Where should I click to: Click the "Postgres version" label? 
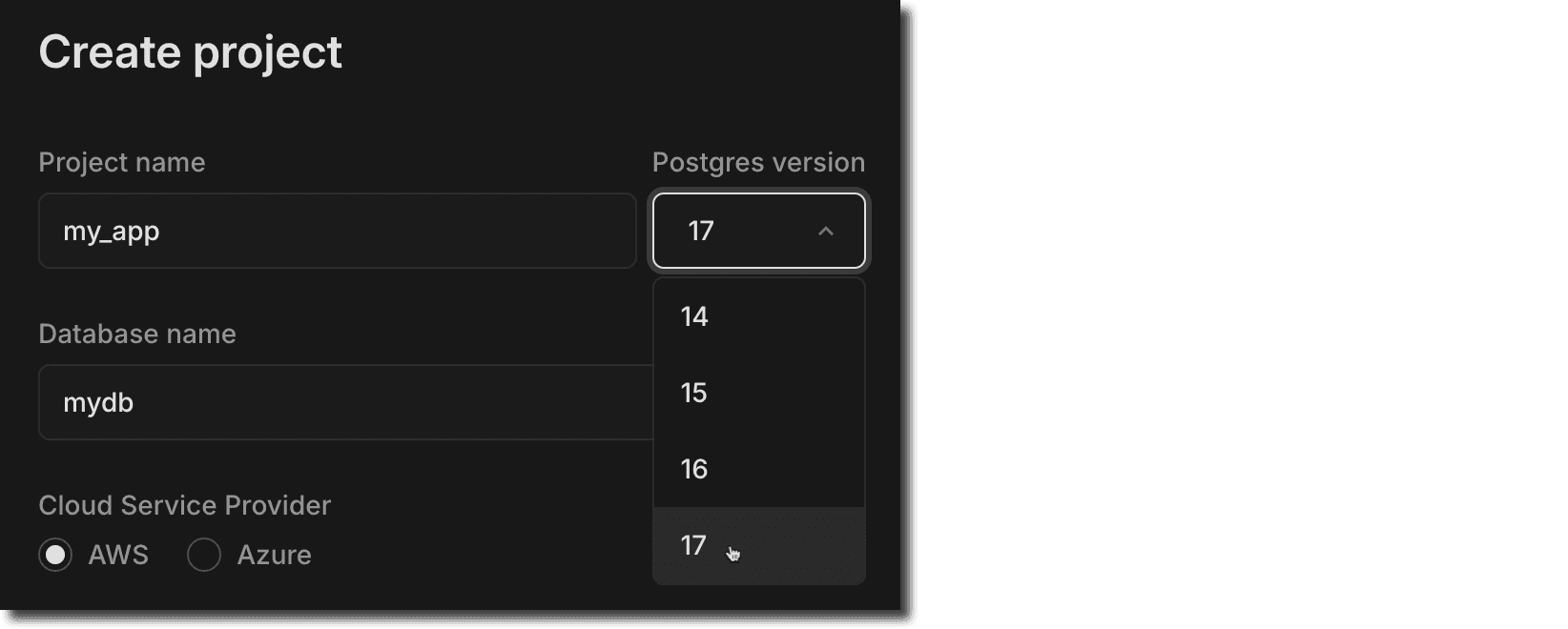758,162
